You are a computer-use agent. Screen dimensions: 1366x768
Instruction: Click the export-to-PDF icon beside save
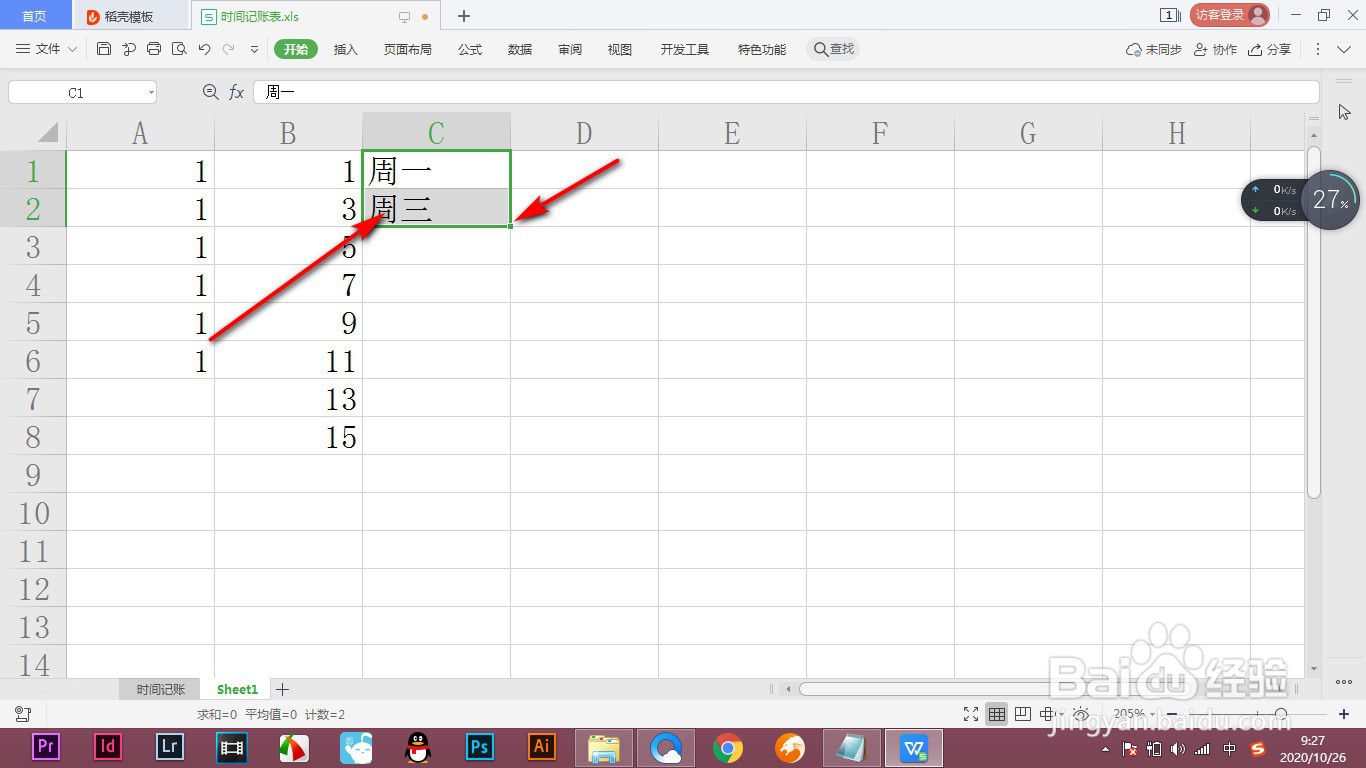pos(129,49)
